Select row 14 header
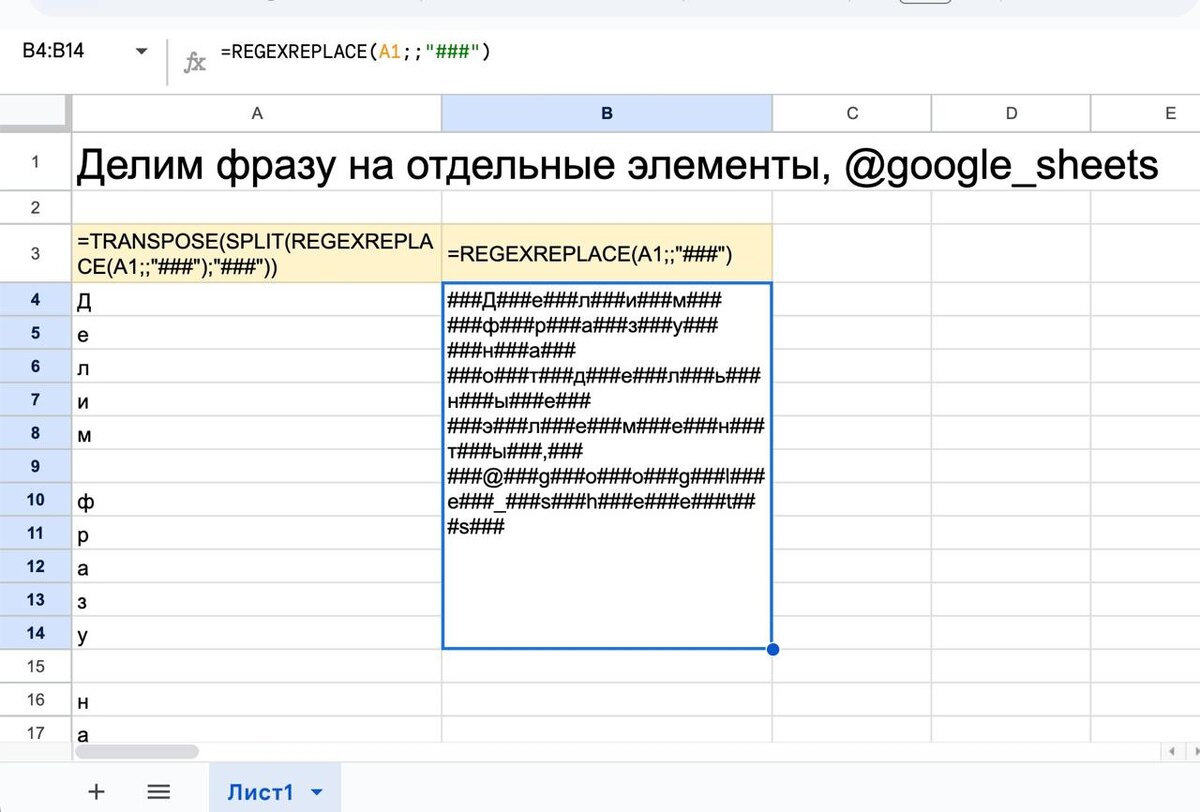The width and height of the screenshot is (1200, 812). coord(35,632)
